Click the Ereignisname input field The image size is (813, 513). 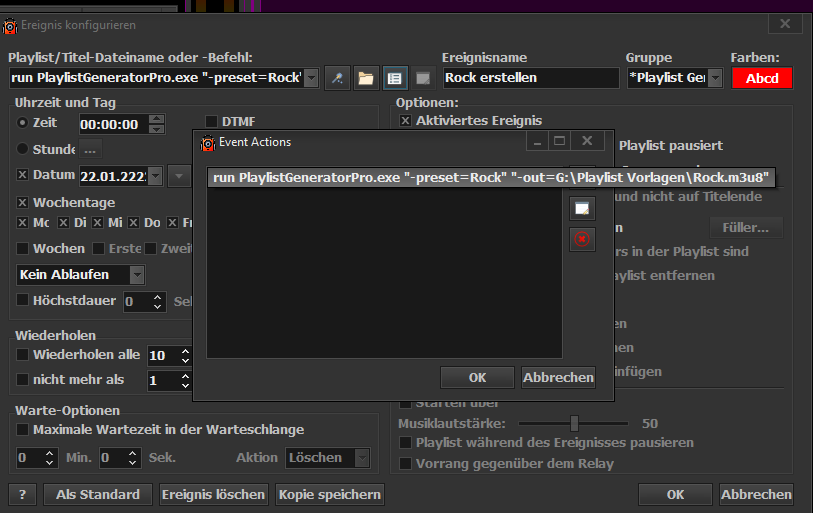point(531,78)
